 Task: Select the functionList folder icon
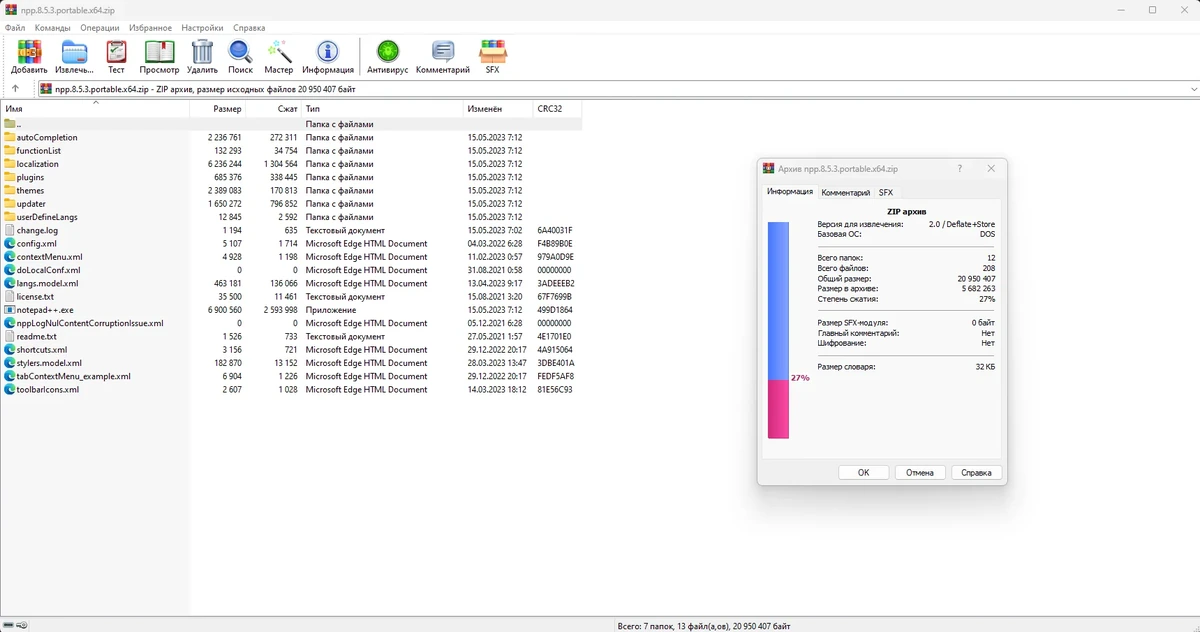click(x=10, y=150)
